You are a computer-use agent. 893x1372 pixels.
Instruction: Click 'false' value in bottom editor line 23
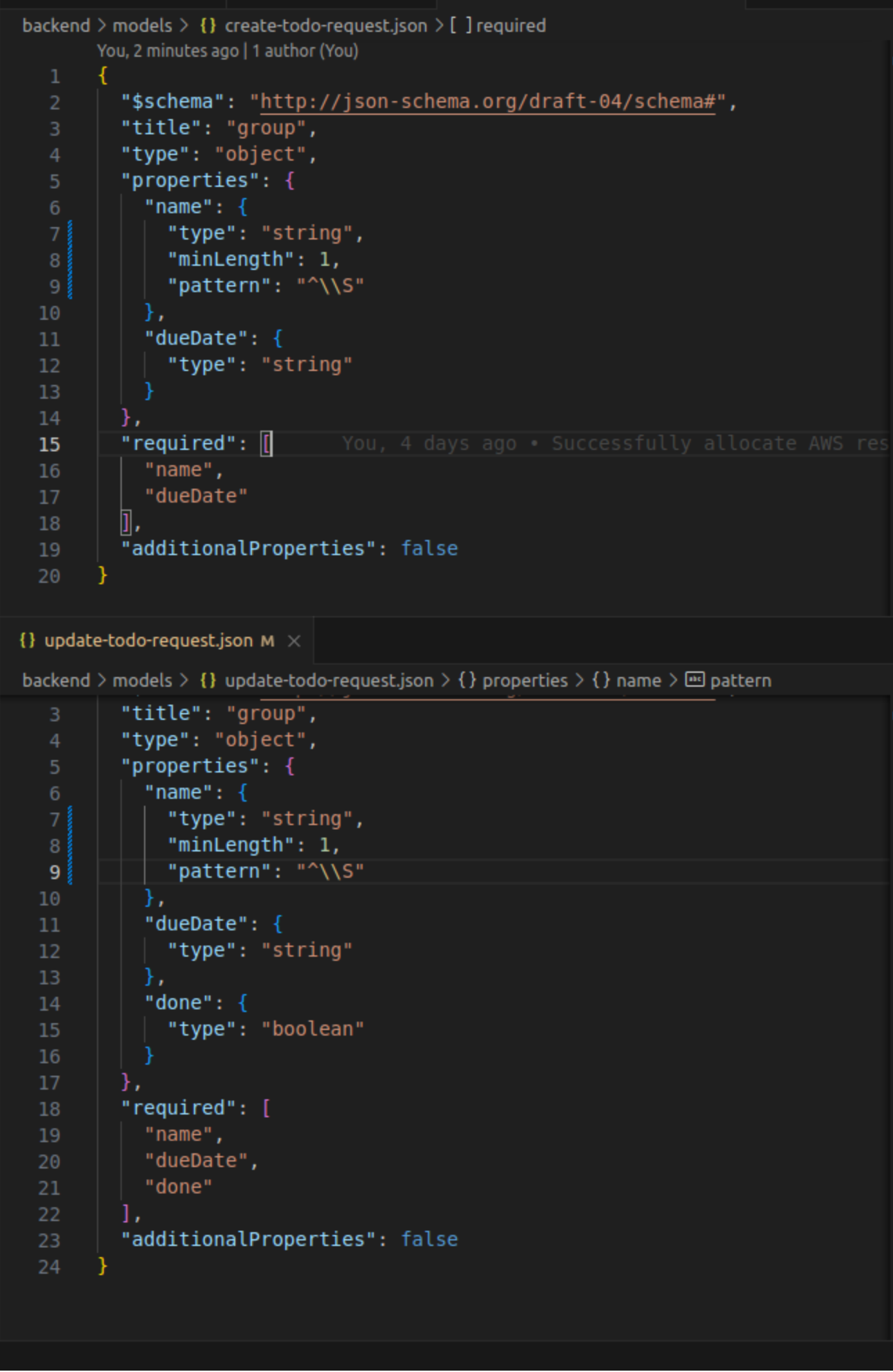pyautogui.click(x=429, y=1240)
